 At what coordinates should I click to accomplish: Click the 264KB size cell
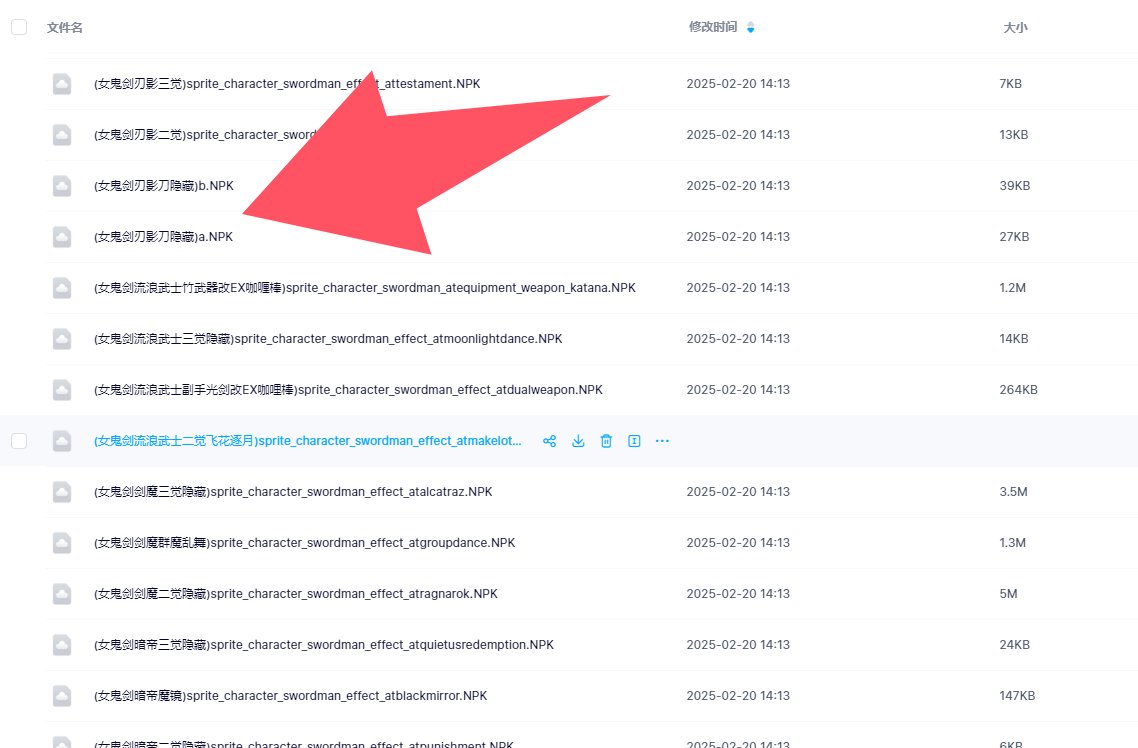[x=1018, y=390]
